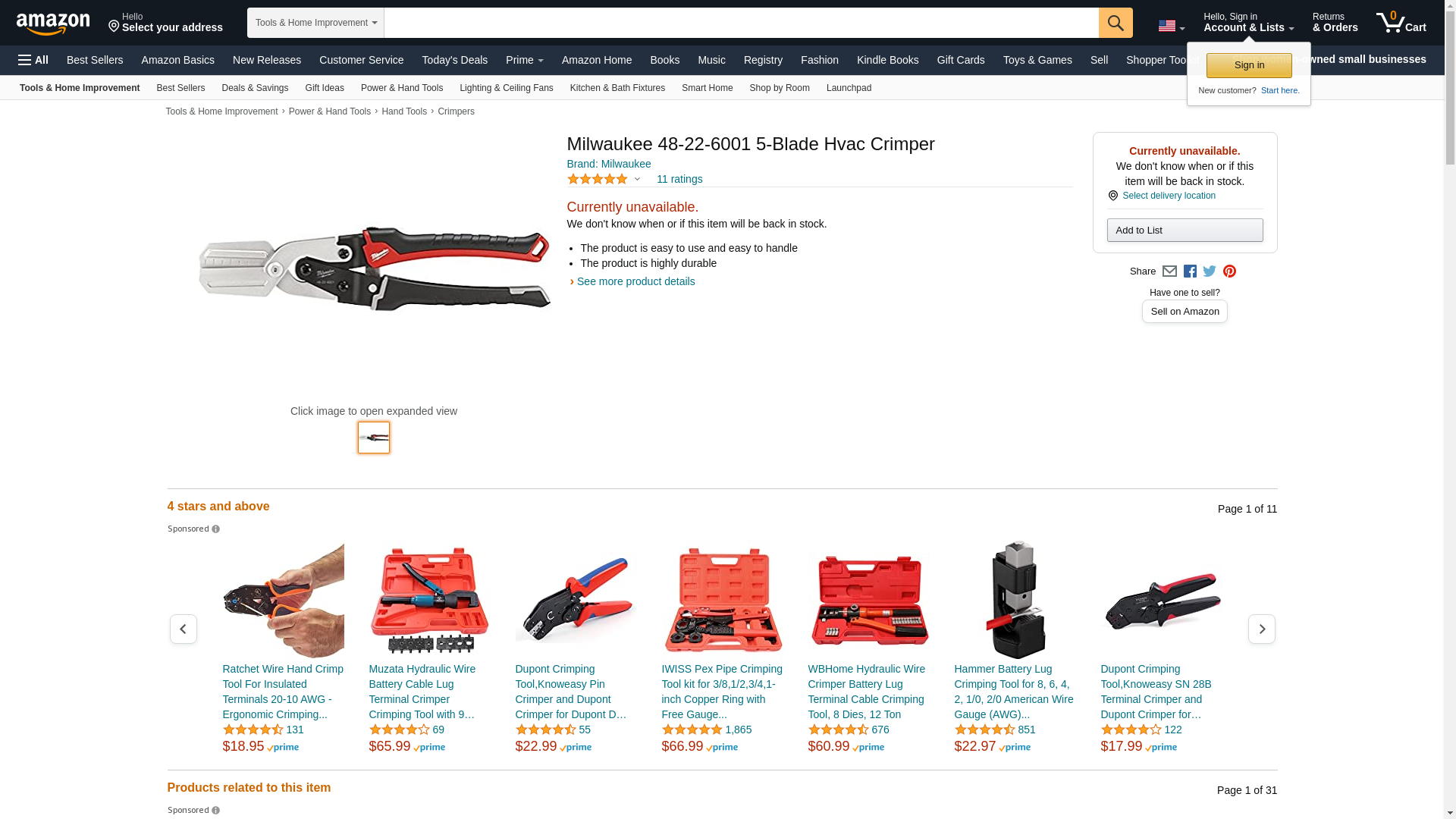Viewport: 1456px width, 819px height.
Task: Go to previous sponsored products carousel page
Action: tap(184, 629)
